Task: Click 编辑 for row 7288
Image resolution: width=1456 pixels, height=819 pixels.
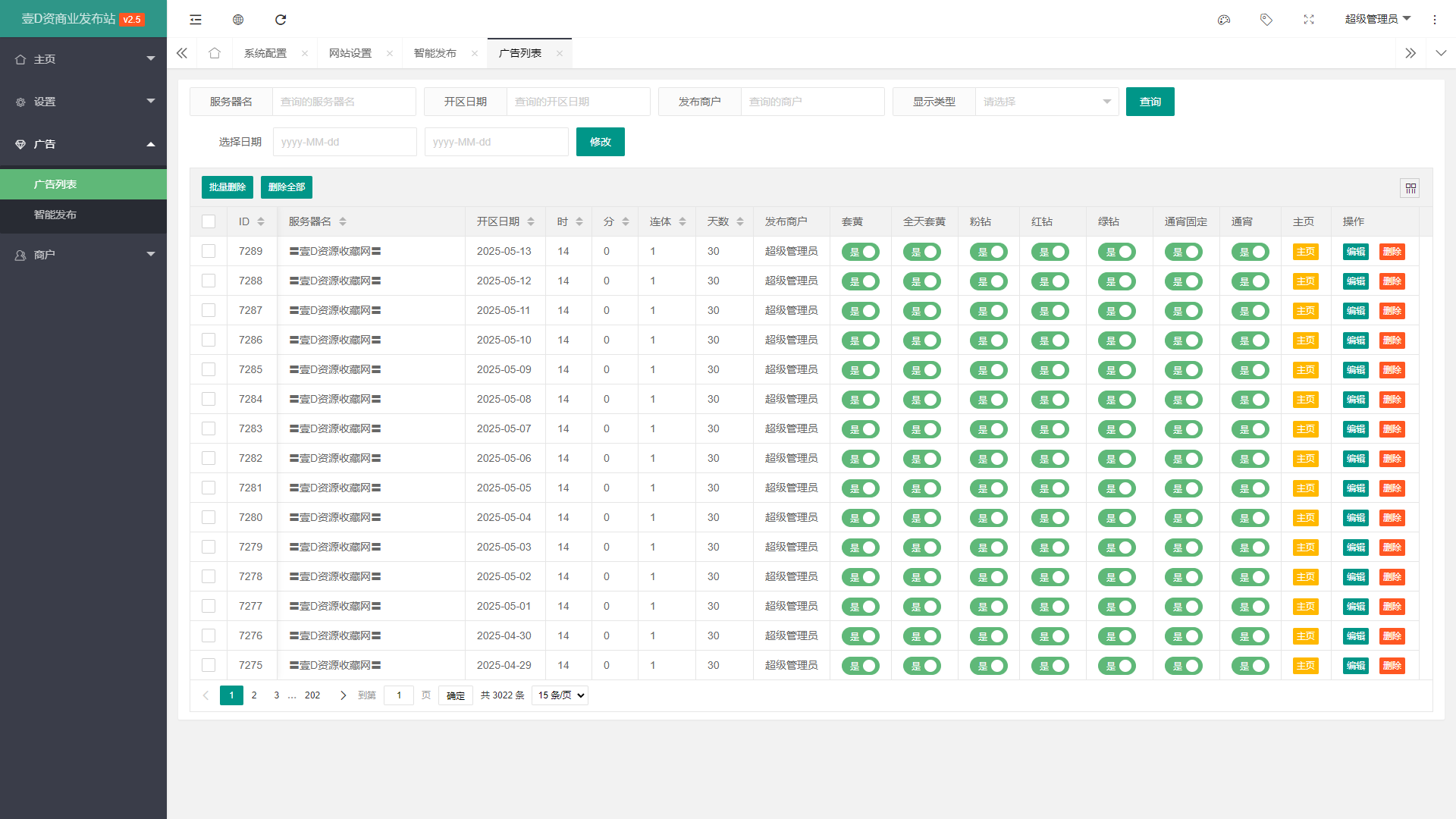Action: point(1356,281)
